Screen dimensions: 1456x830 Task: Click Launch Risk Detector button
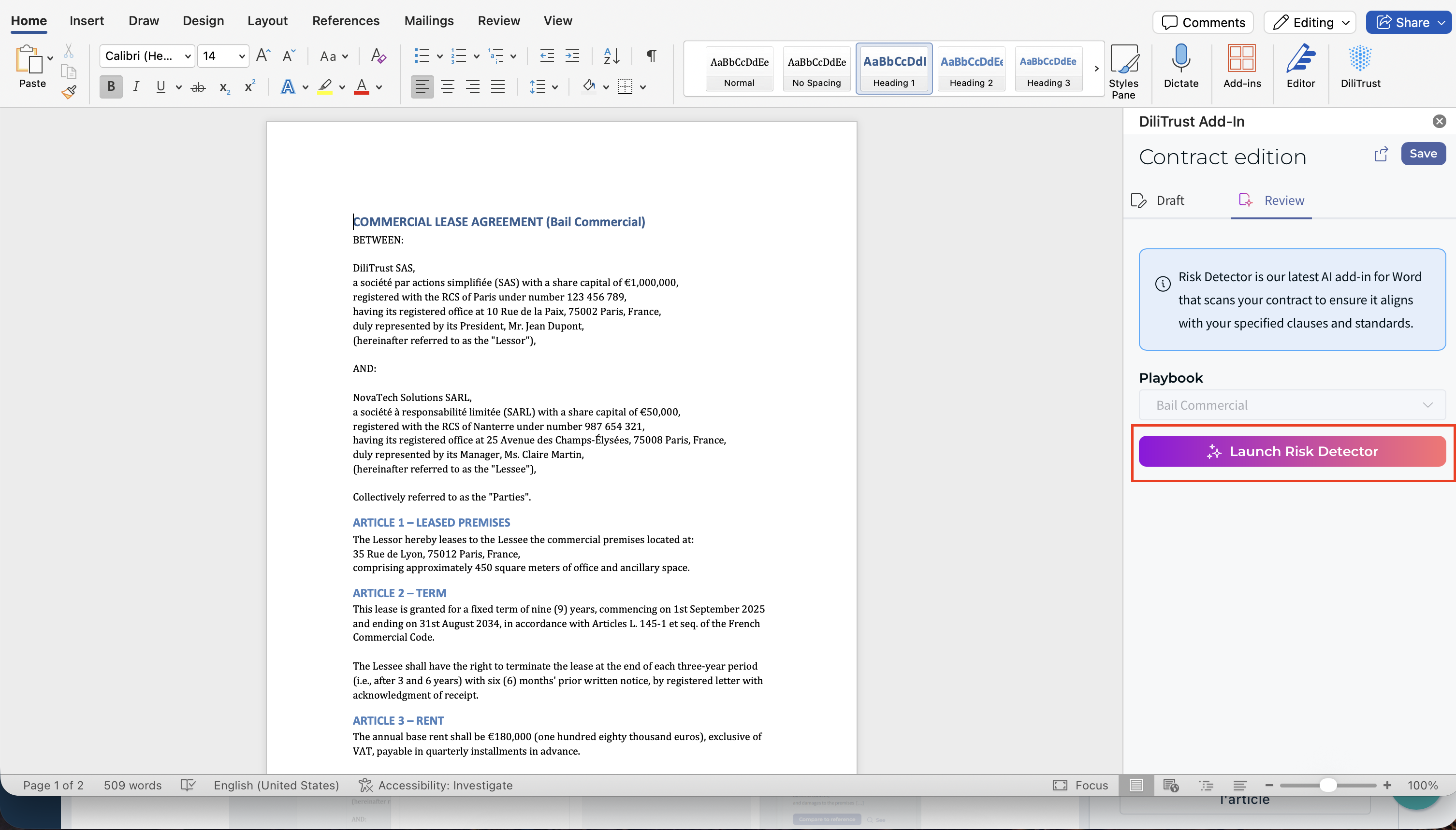tap(1292, 452)
